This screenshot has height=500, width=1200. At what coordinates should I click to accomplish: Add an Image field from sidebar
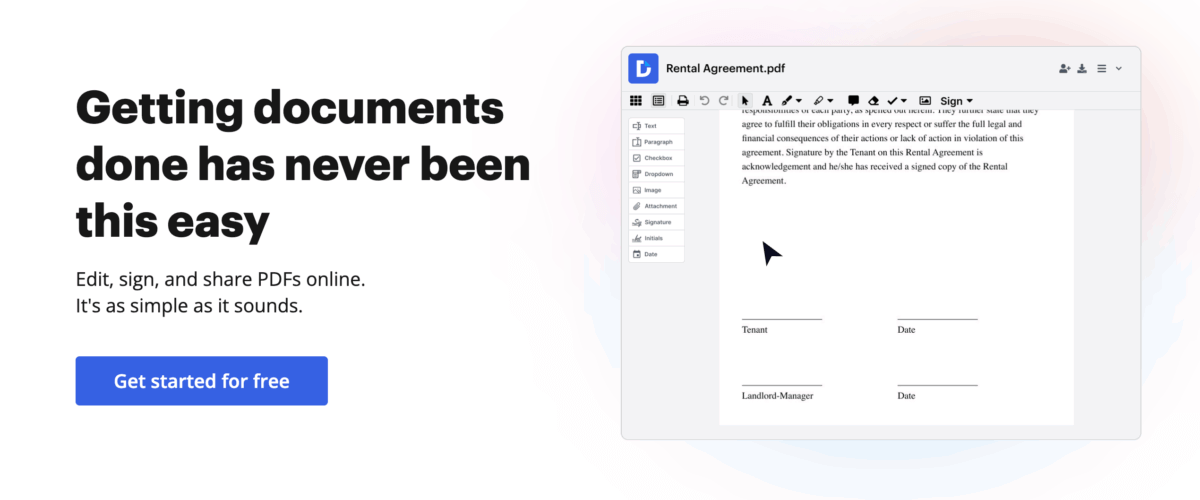656,190
